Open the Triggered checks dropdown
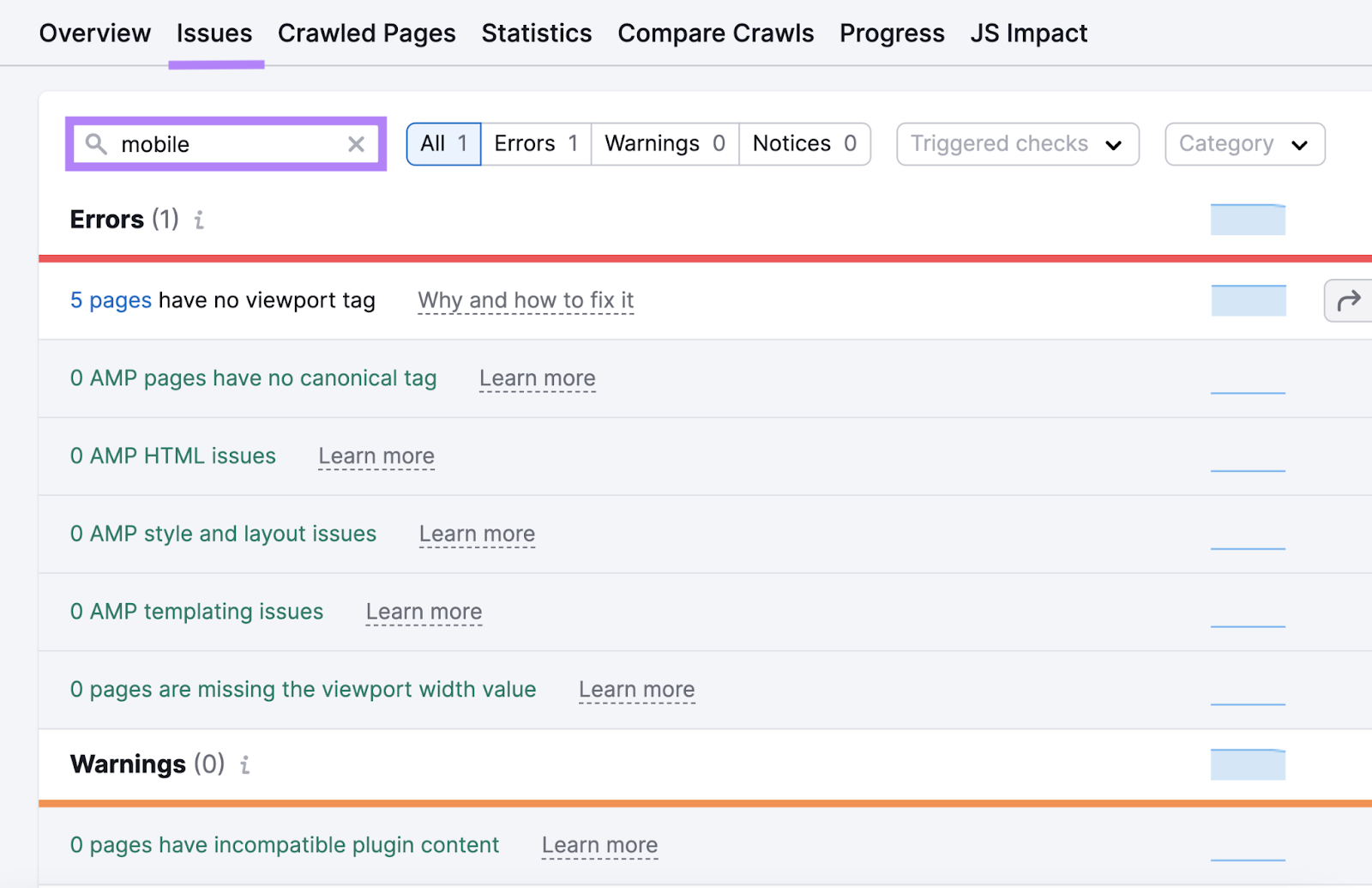 pos(1016,143)
